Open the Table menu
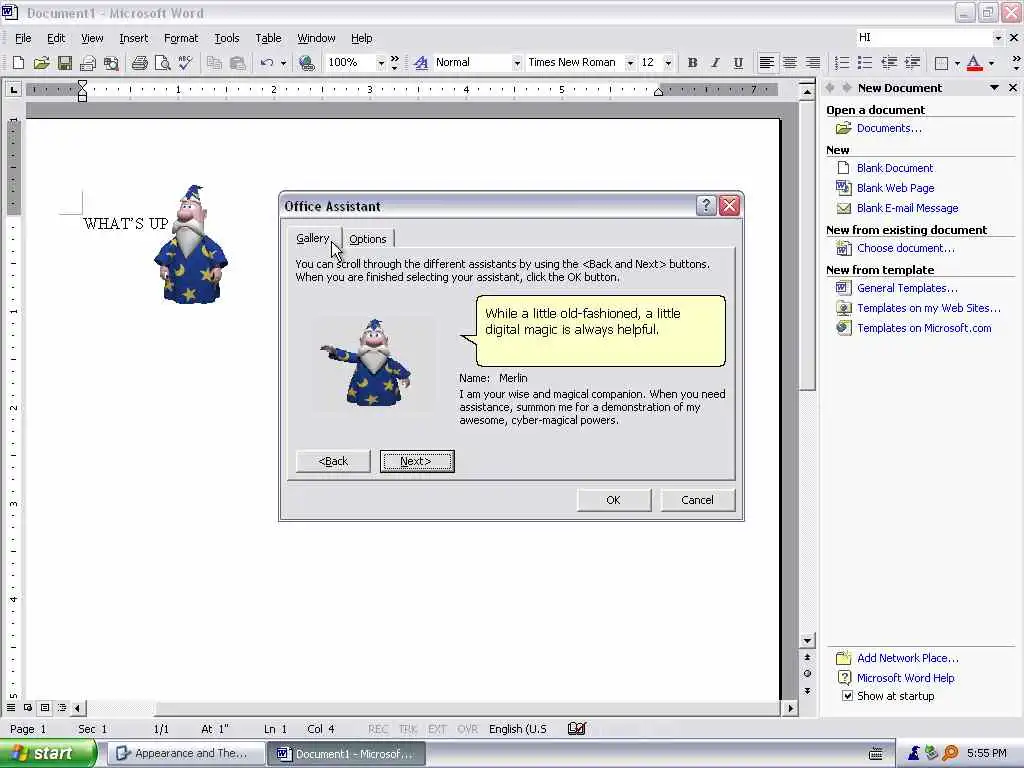The height and width of the screenshot is (768, 1024). [268, 38]
